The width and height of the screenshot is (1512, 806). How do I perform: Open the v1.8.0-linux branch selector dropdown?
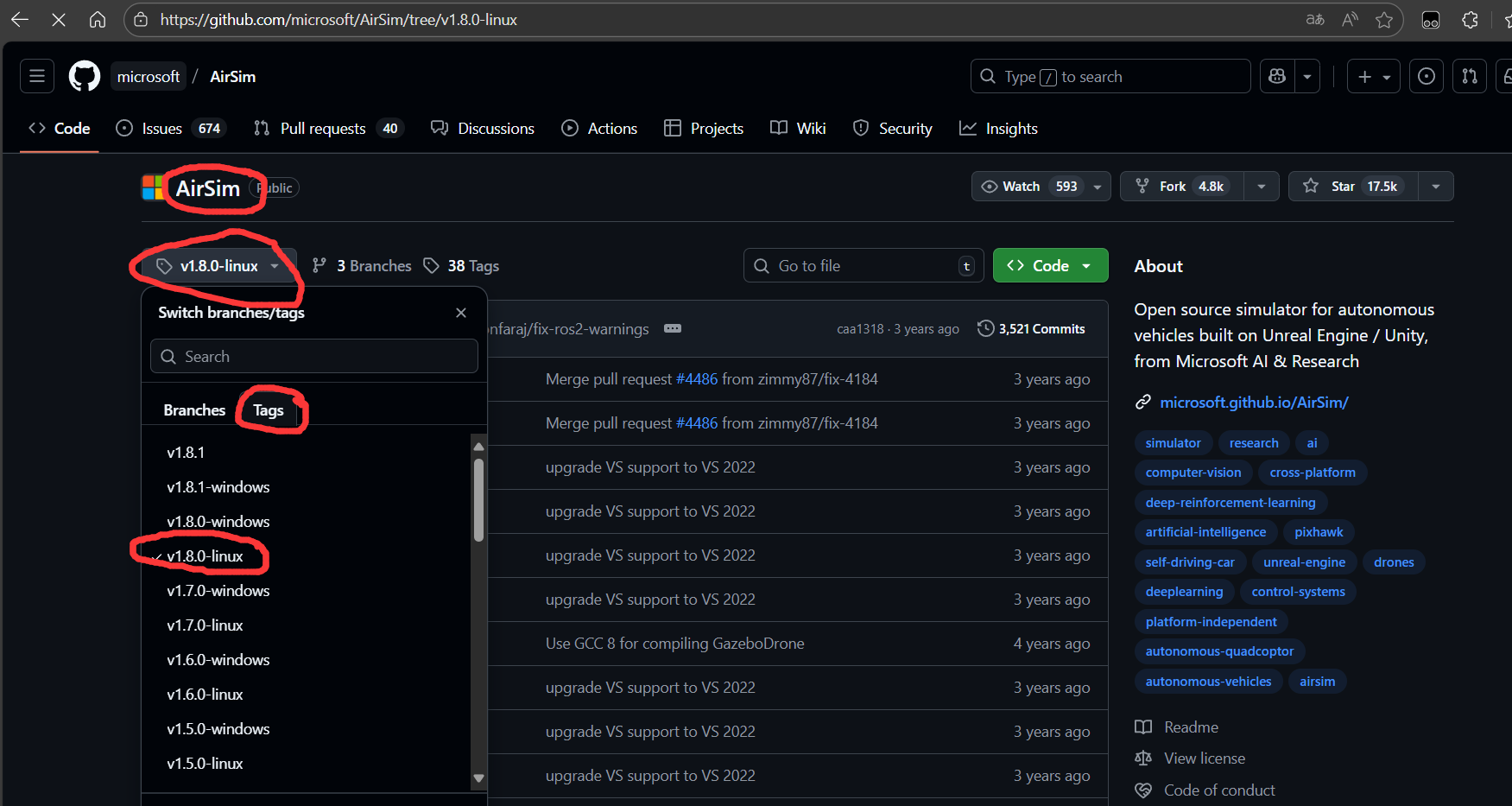click(x=218, y=265)
